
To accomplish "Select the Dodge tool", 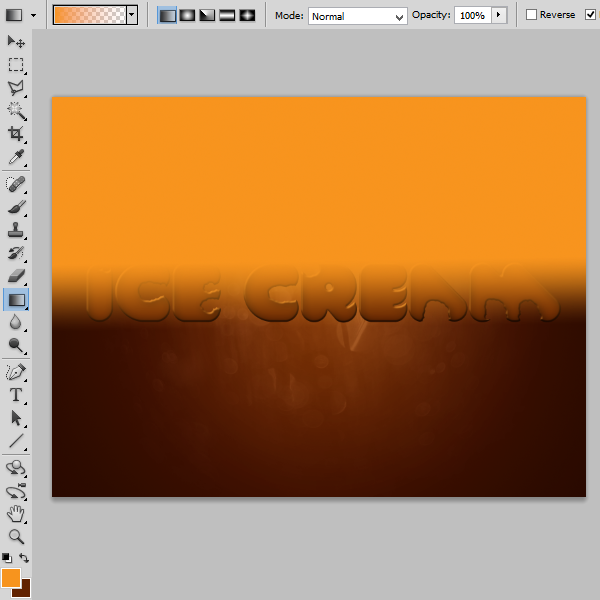I will click(x=16, y=345).
